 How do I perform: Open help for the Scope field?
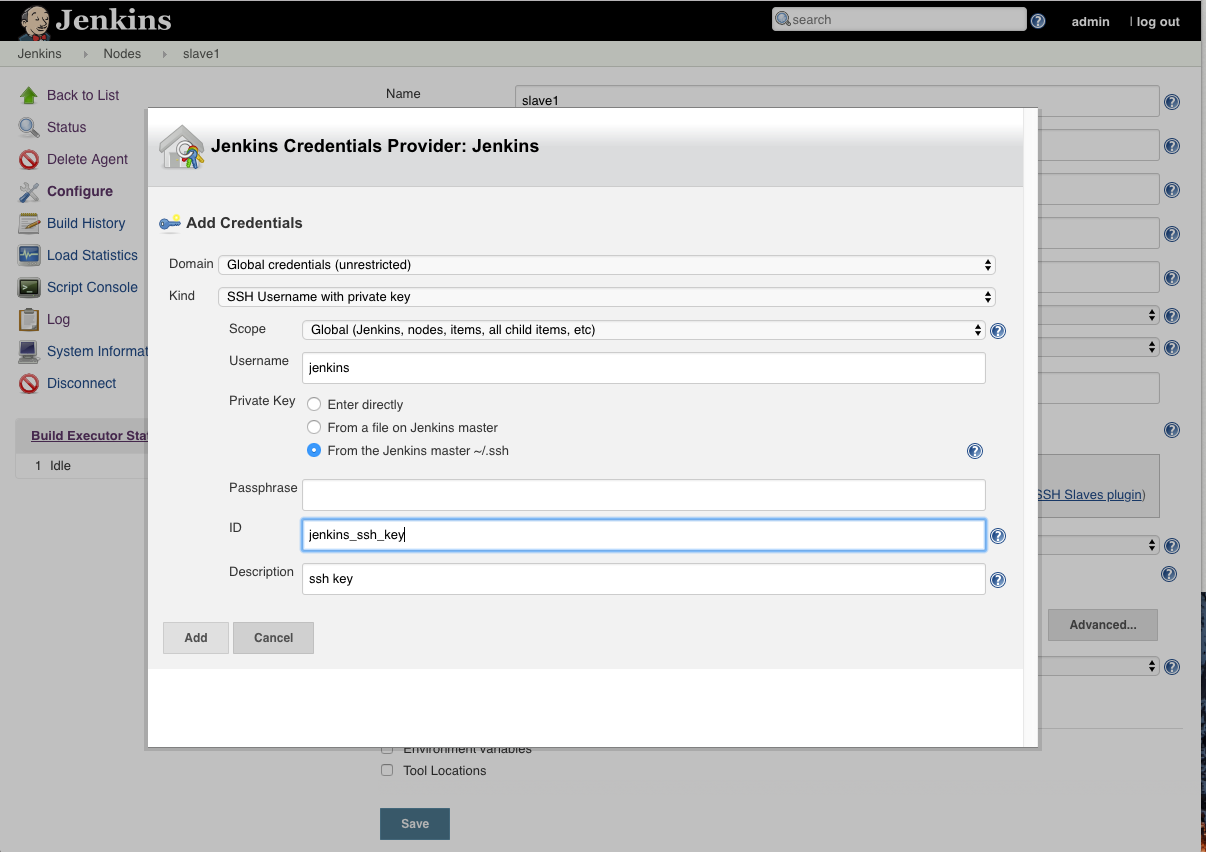pos(997,331)
